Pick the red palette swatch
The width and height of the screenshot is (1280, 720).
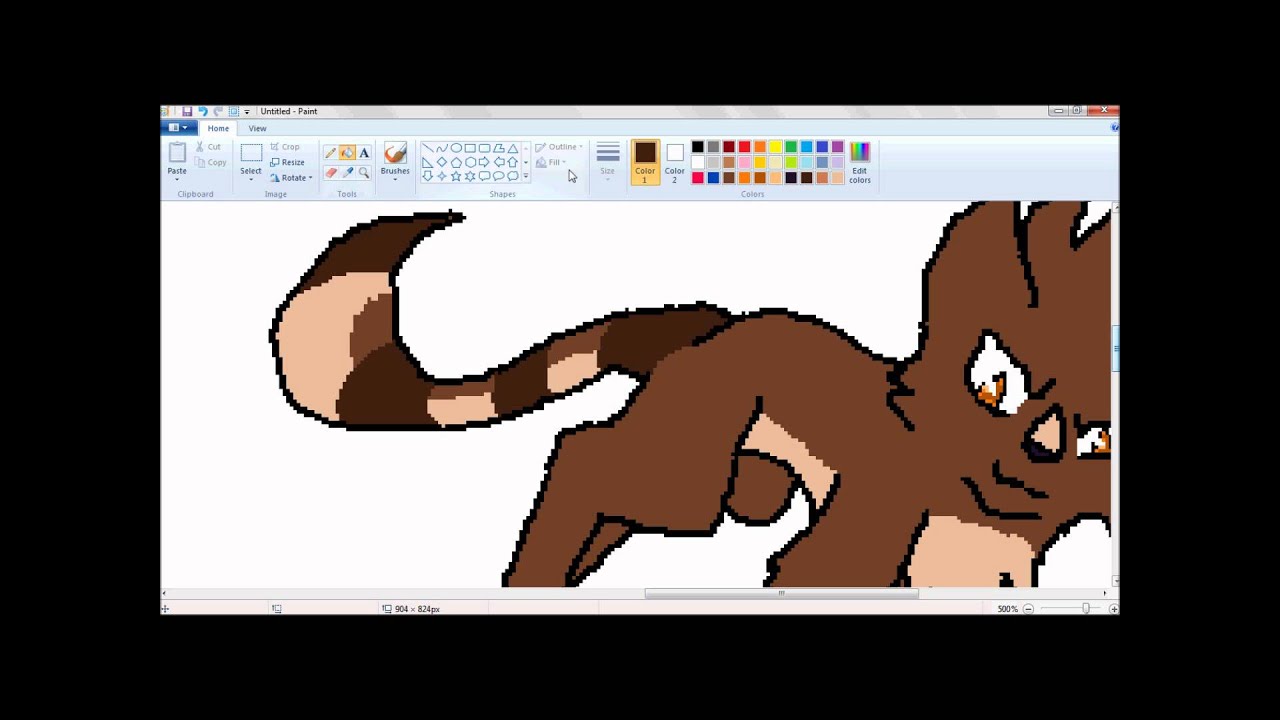point(744,147)
